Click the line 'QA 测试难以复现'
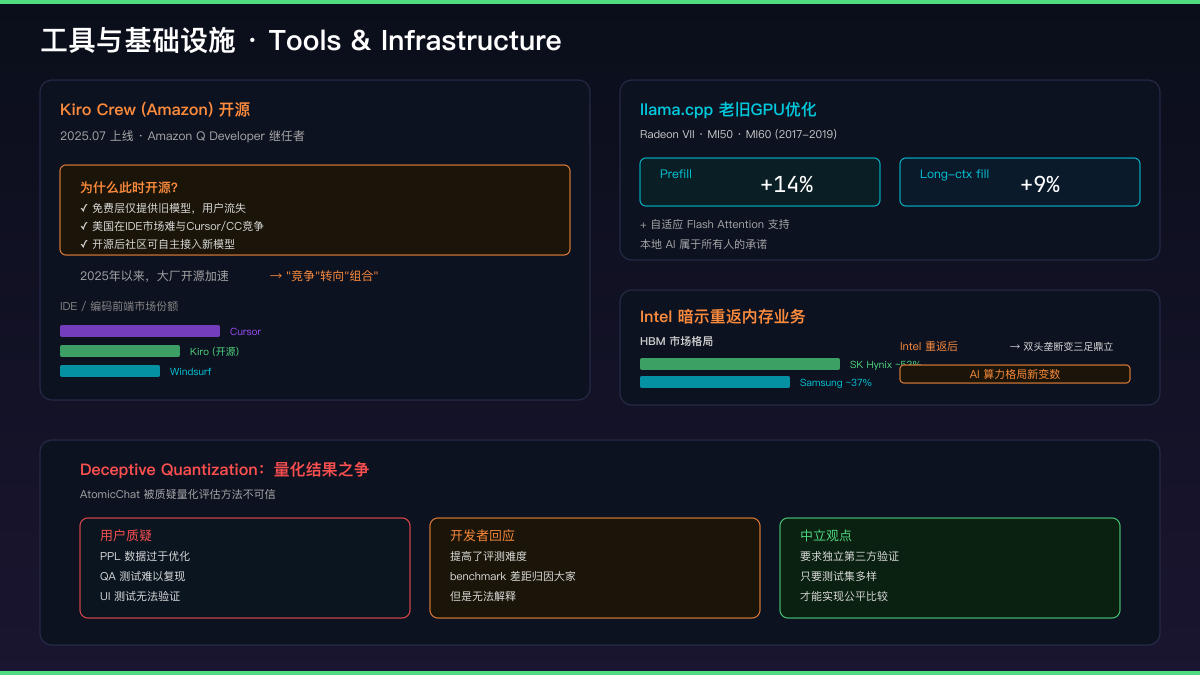1200x675 pixels. pyautogui.click(x=142, y=576)
